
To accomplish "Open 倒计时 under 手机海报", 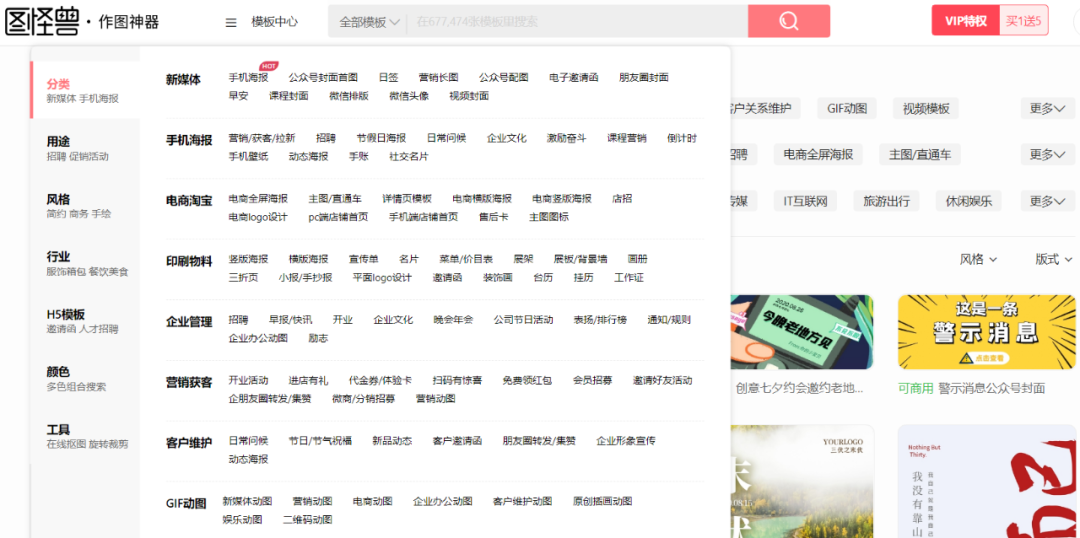I will coord(682,138).
